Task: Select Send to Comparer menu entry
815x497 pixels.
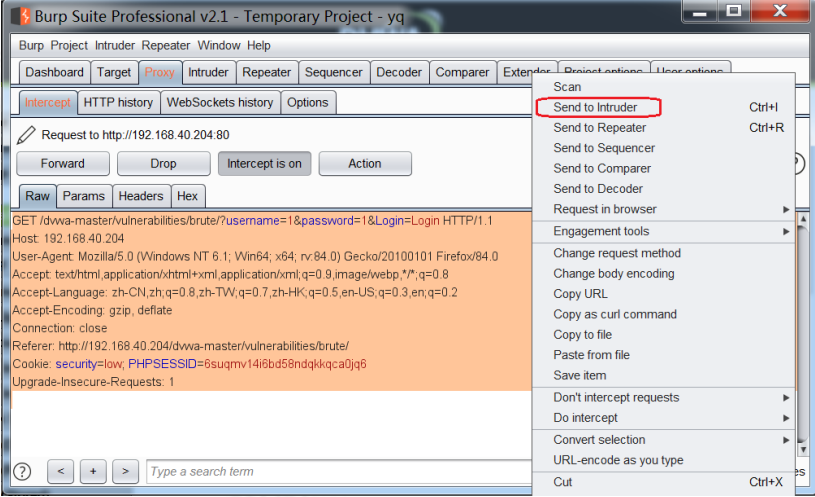Action: 664,168
